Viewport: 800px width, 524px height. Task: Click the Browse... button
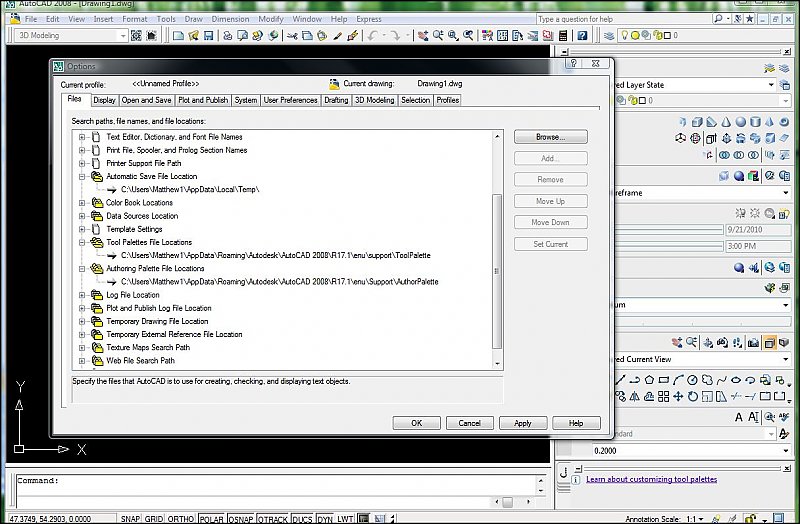tap(550, 136)
